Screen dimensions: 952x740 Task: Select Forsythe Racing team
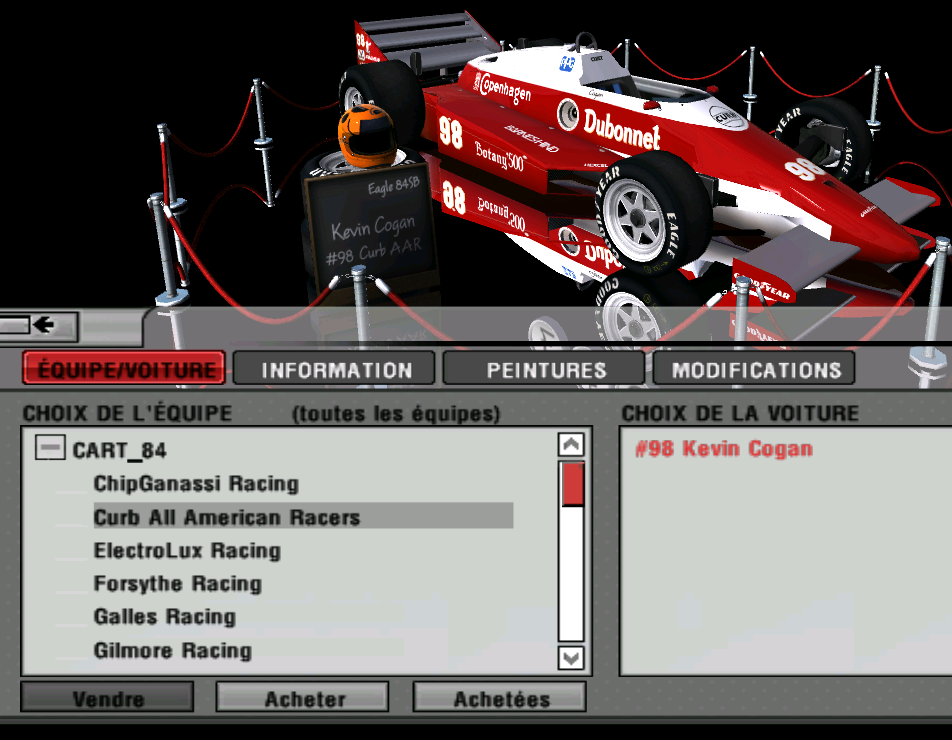[x=177, y=583]
